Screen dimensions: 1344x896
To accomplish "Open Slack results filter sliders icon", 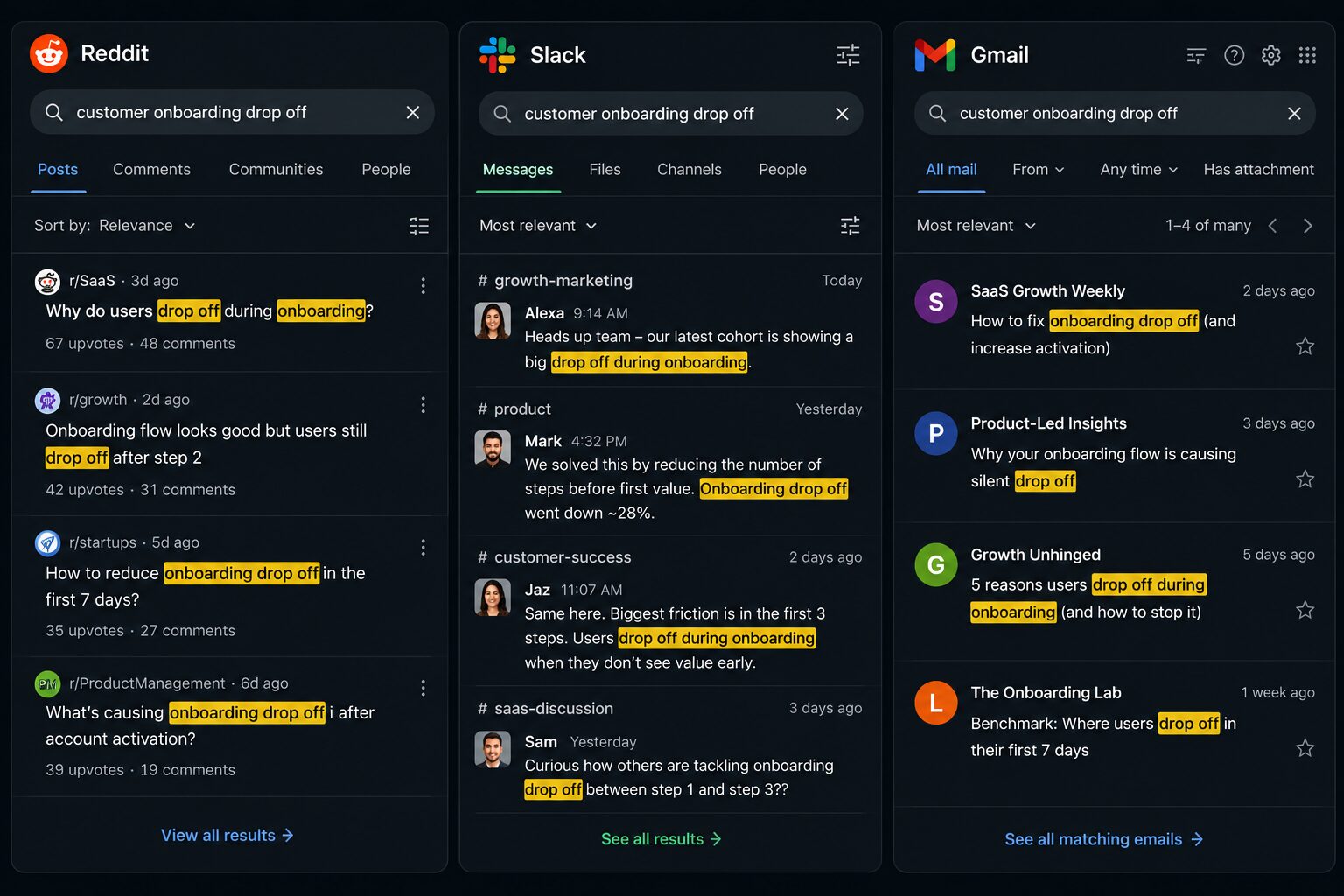I will click(x=850, y=226).
